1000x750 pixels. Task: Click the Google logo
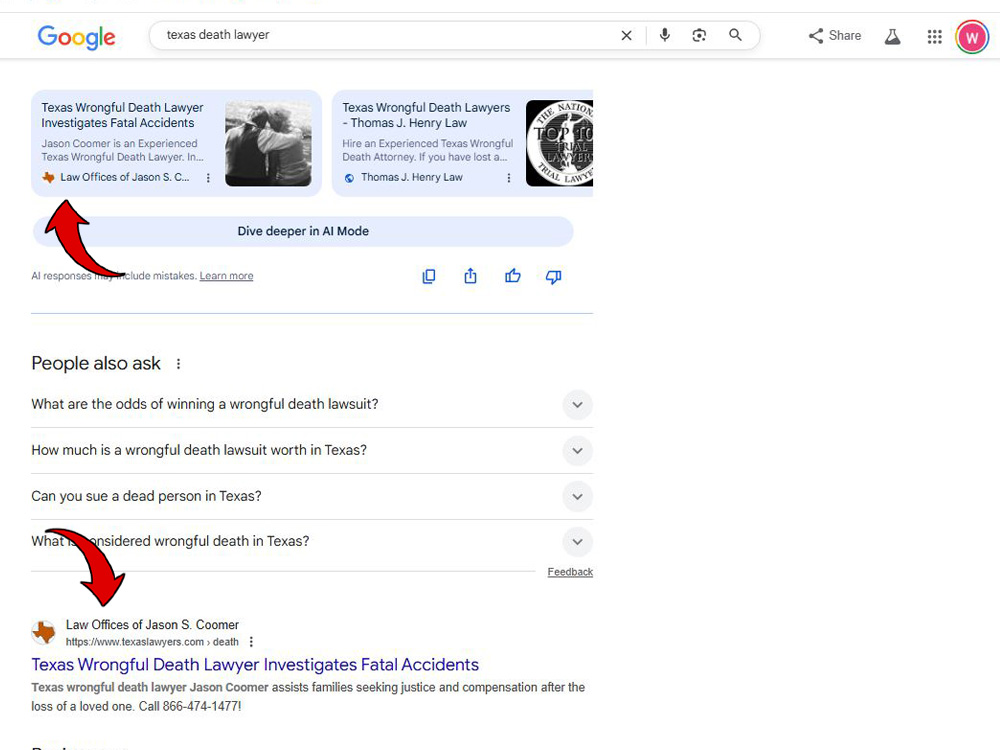(x=77, y=37)
